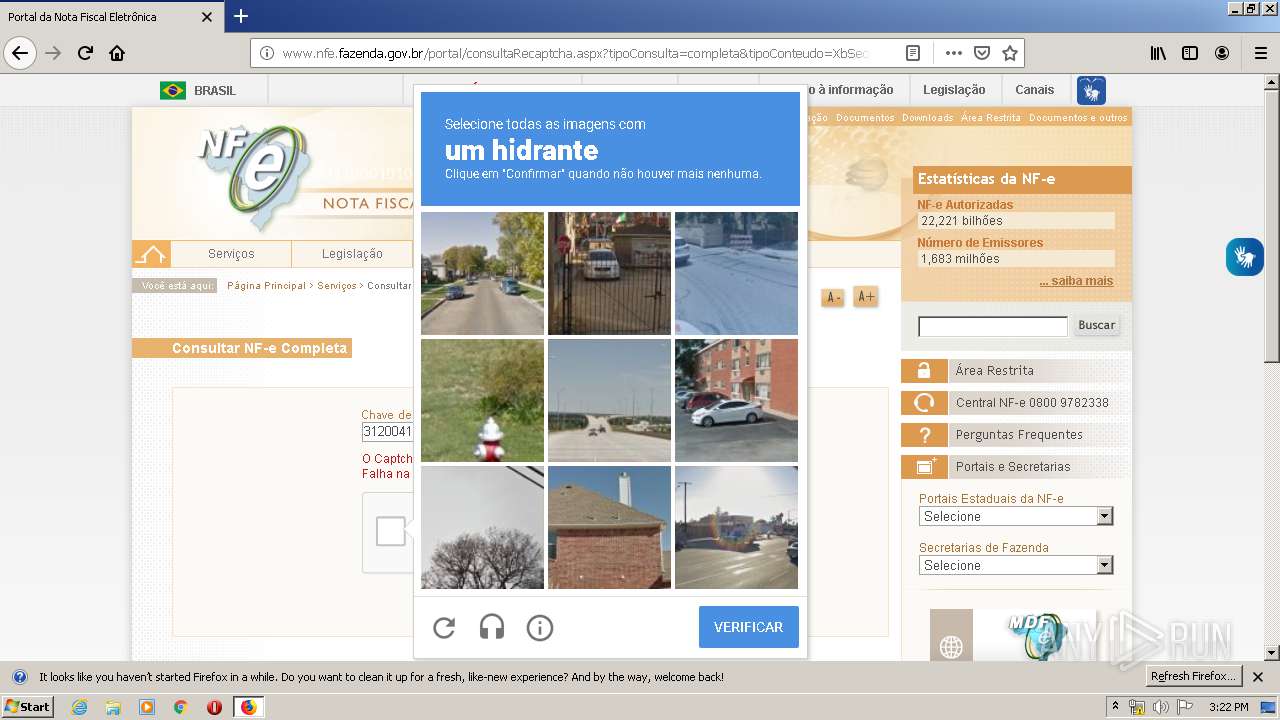Click the Buscar button
The width and height of the screenshot is (1280, 720).
coord(1096,325)
